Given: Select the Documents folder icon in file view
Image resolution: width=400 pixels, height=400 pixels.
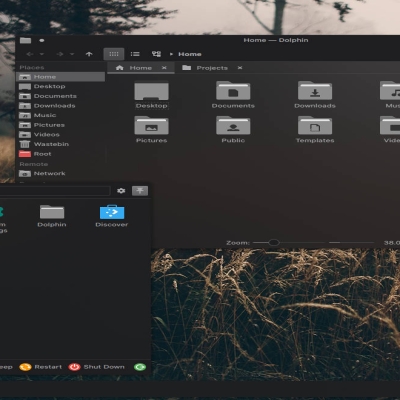Looking at the screenshot, I should click(233, 91).
